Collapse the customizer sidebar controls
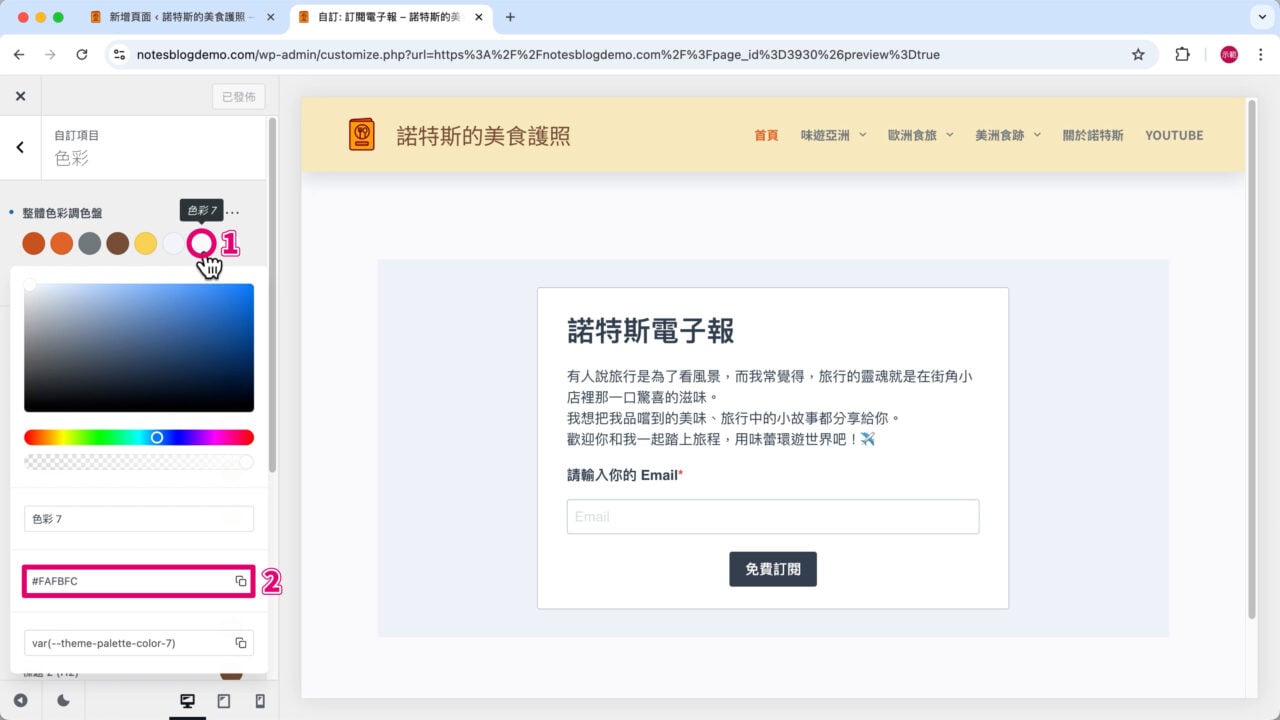Viewport: 1280px width, 720px height. point(20,701)
